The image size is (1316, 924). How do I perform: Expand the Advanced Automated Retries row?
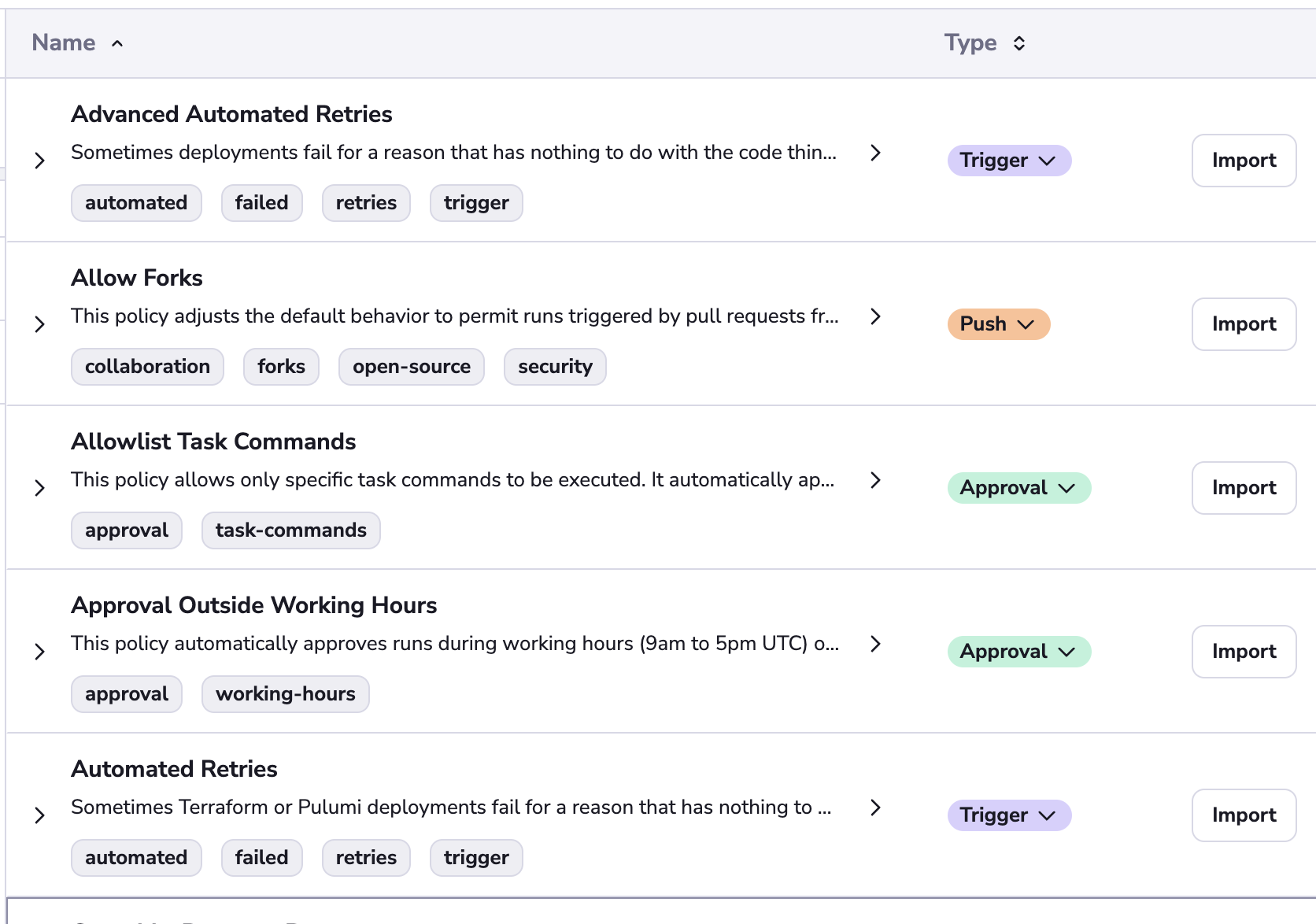pyautogui.click(x=40, y=161)
